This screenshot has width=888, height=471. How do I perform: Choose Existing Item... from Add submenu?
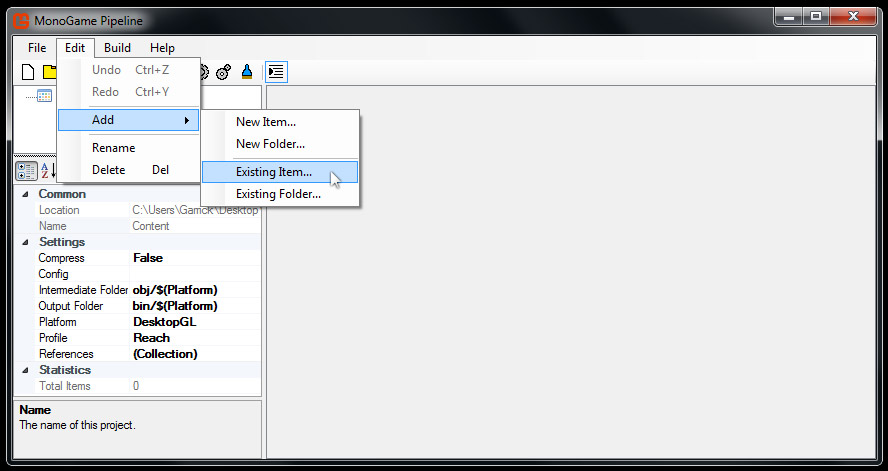tap(274, 172)
